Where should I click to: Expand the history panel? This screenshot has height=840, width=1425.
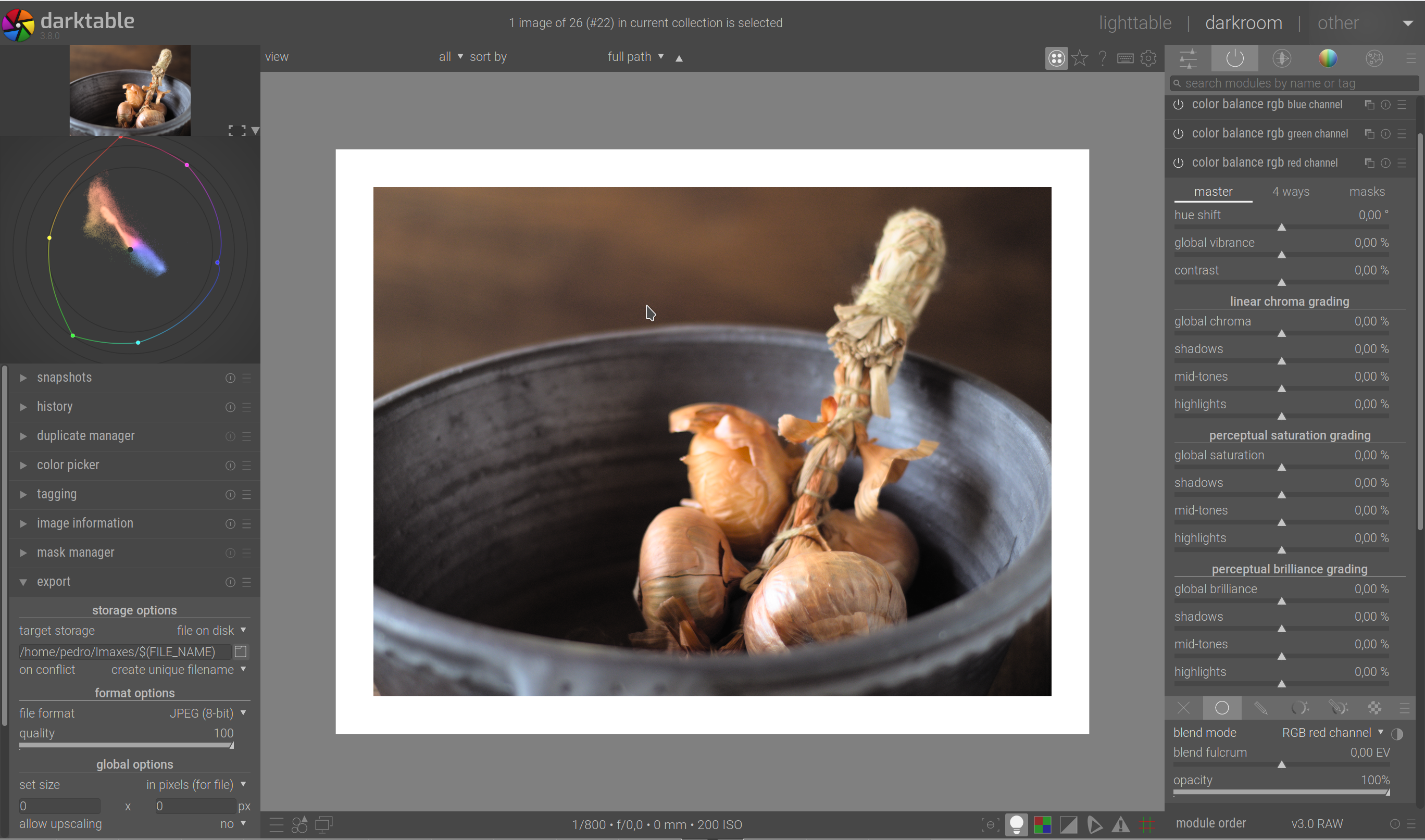tap(55, 407)
